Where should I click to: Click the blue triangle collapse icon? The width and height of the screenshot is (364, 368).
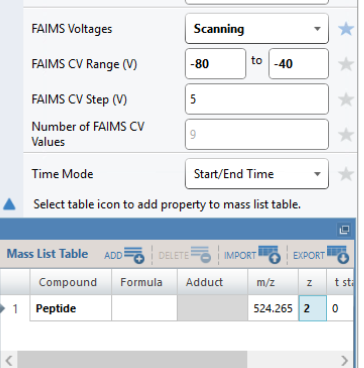[x=9, y=204]
